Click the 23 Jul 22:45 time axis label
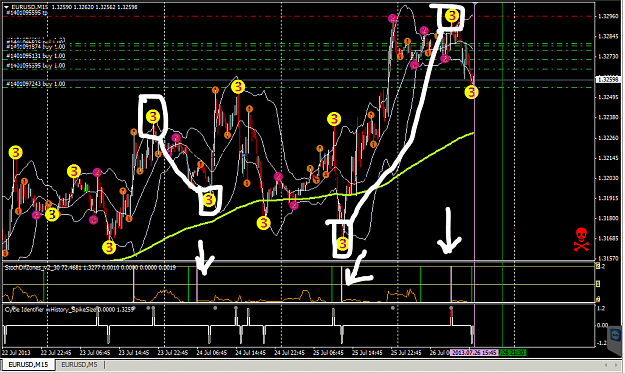This screenshot has width=625, height=373. 173,353
